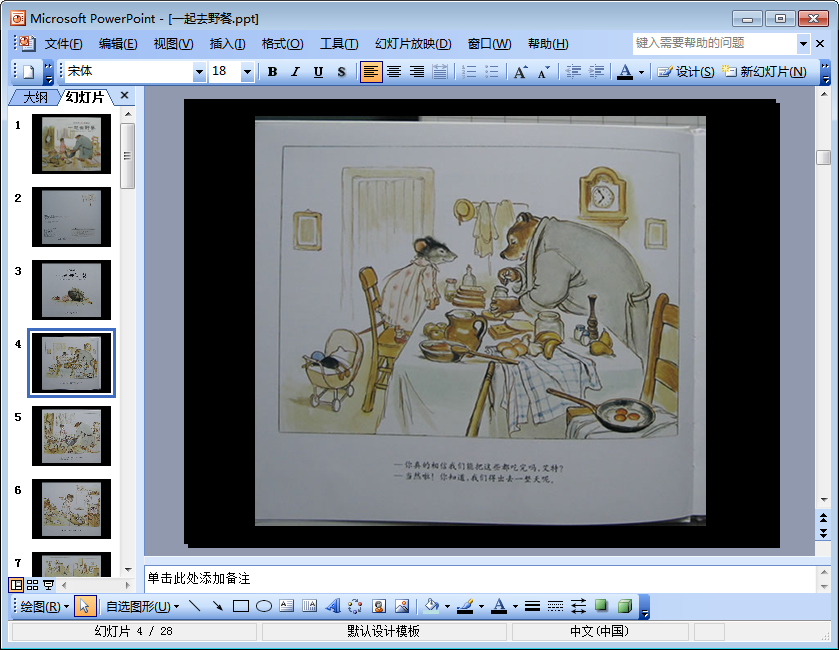Select slide 2 thumbnail
The width and height of the screenshot is (839, 650).
click(x=72, y=217)
